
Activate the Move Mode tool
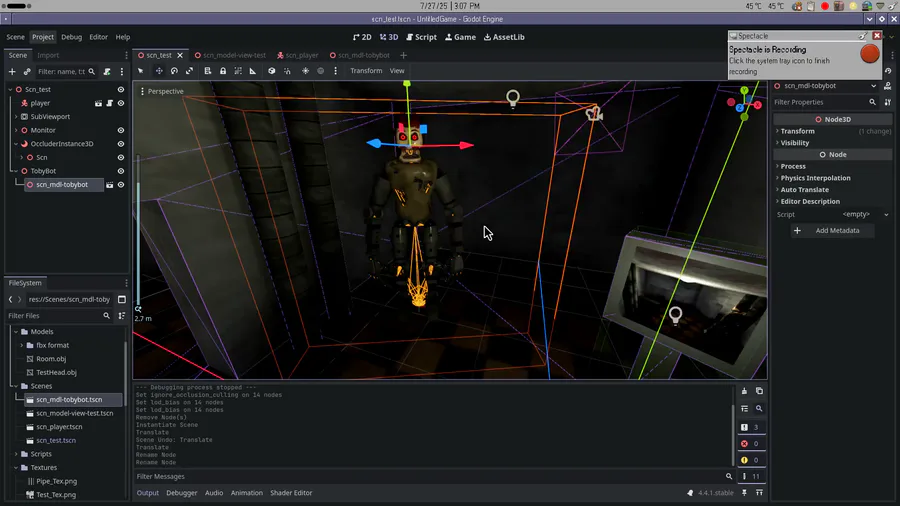pos(159,71)
